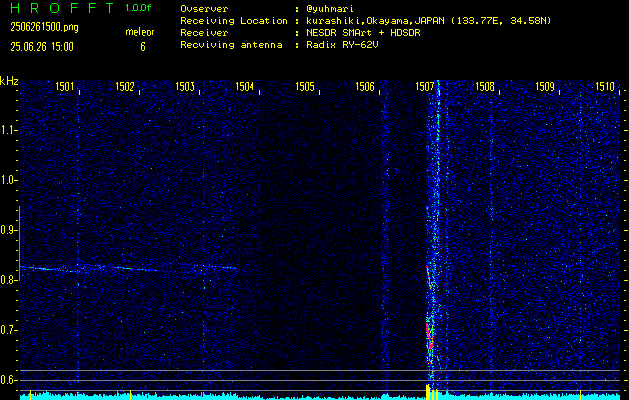Click the 1510 time marker
The image size is (629, 400).
pyautogui.click(x=605, y=86)
